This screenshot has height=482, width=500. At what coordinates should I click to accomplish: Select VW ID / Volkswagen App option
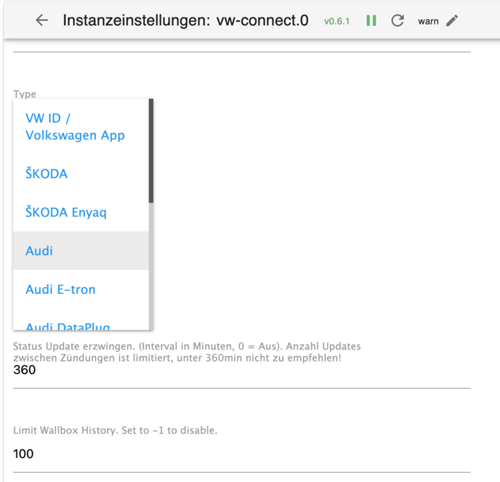(81, 127)
